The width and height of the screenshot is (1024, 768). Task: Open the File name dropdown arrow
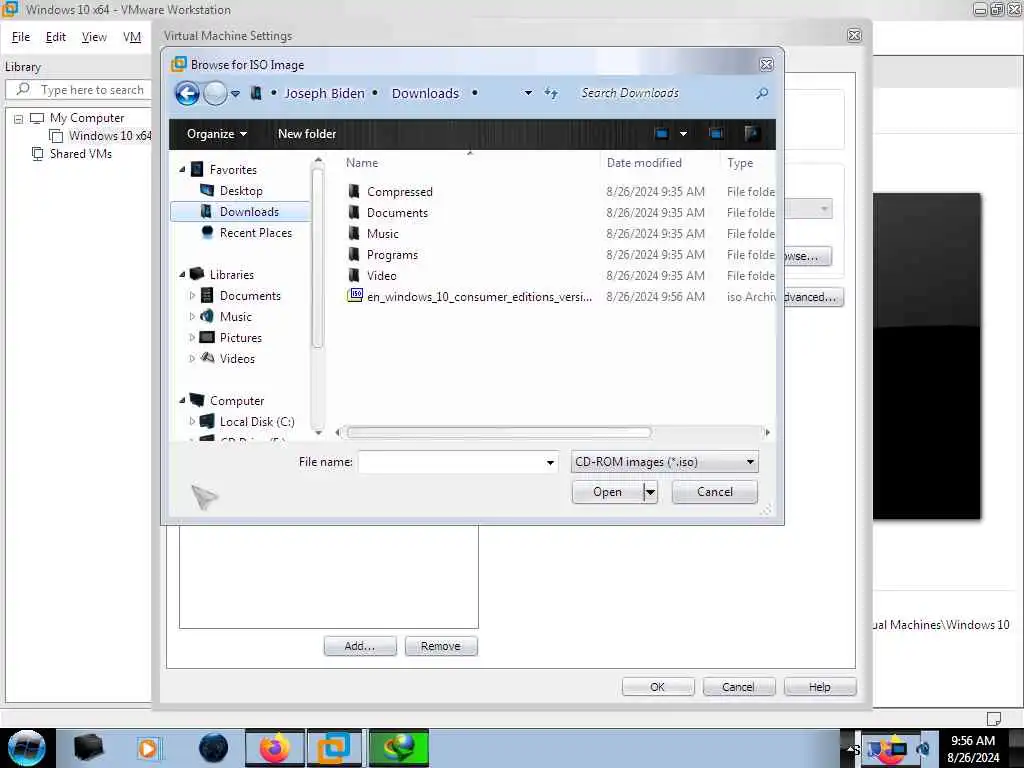[x=551, y=462]
